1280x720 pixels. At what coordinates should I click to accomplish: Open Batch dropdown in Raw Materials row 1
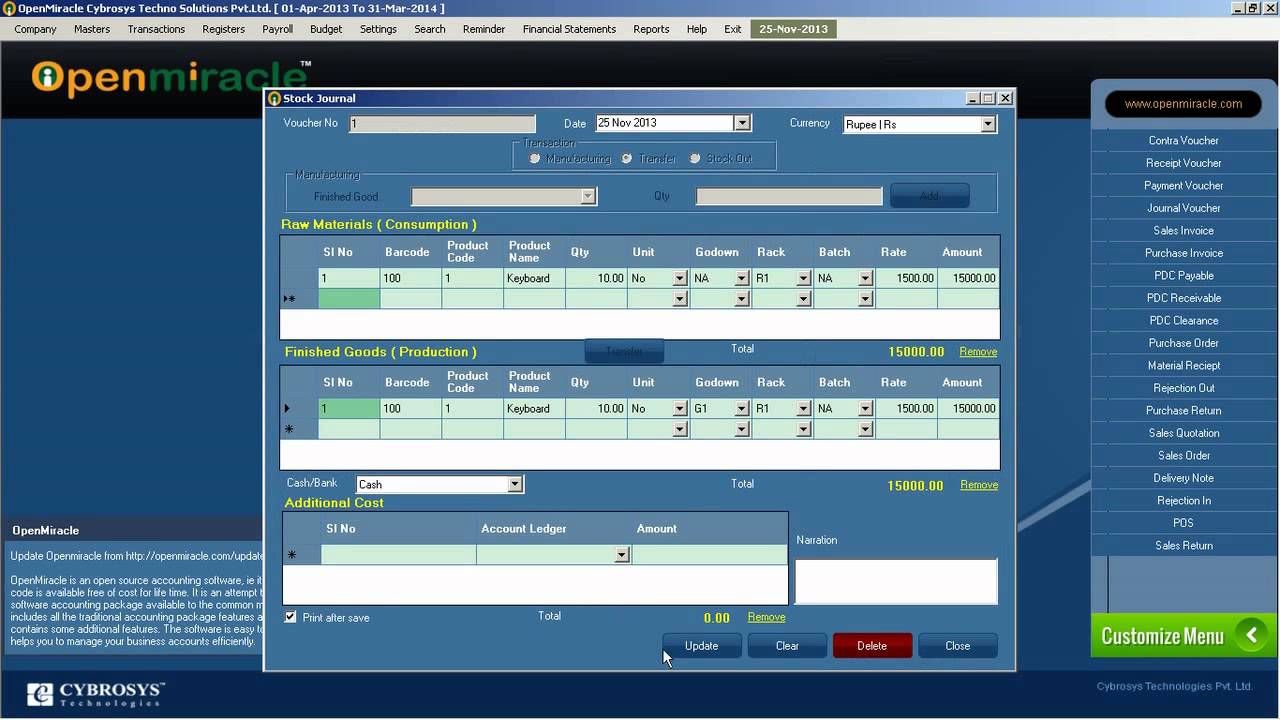coord(866,278)
